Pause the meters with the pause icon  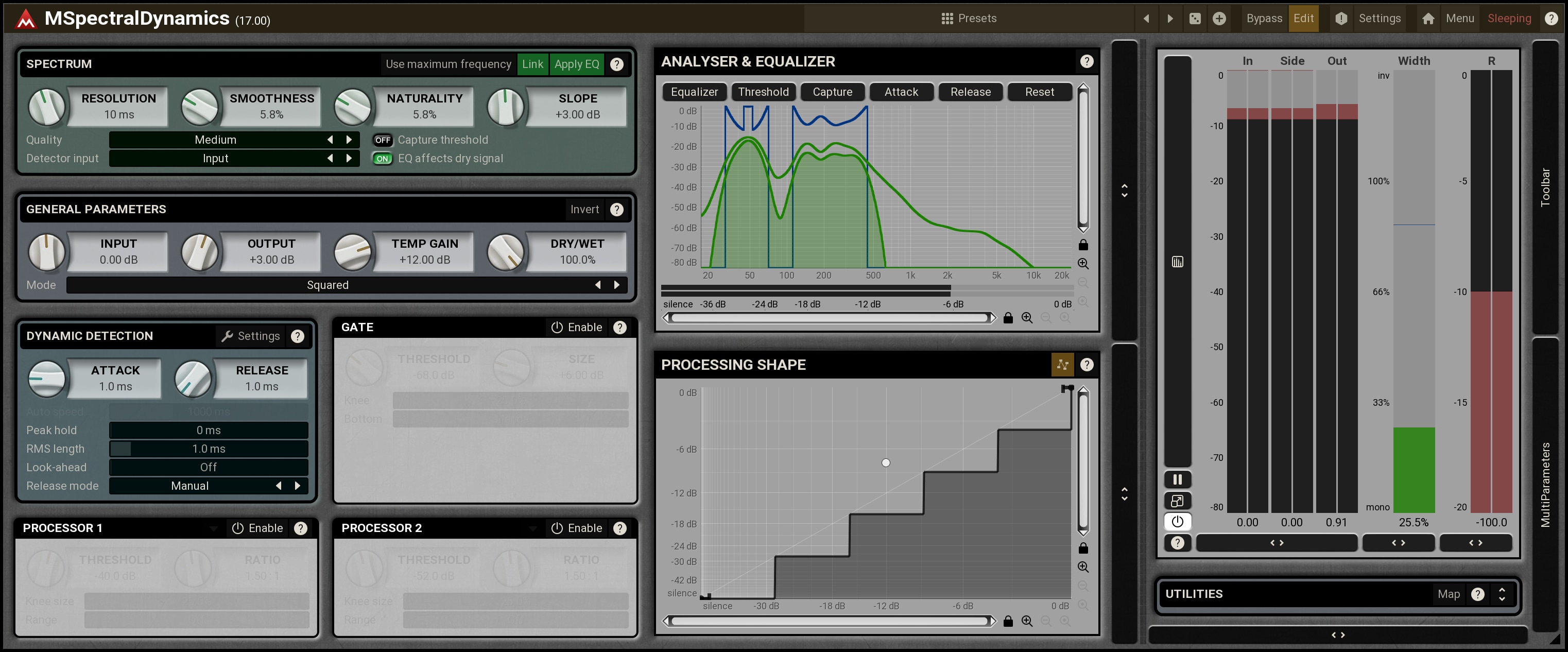click(x=1177, y=479)
